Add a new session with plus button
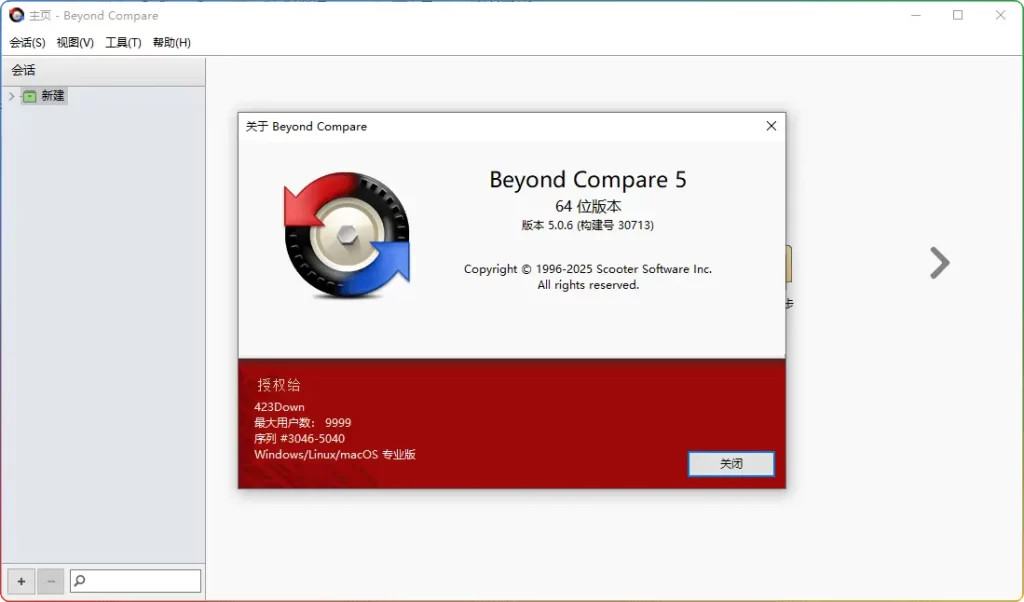This screenshot has width=1024, height=602. [x=21, y=581]
